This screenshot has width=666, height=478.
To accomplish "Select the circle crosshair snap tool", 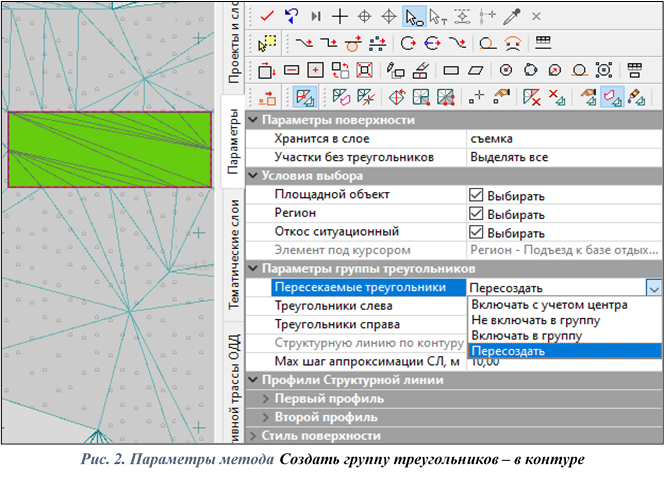I will [364, 16].
